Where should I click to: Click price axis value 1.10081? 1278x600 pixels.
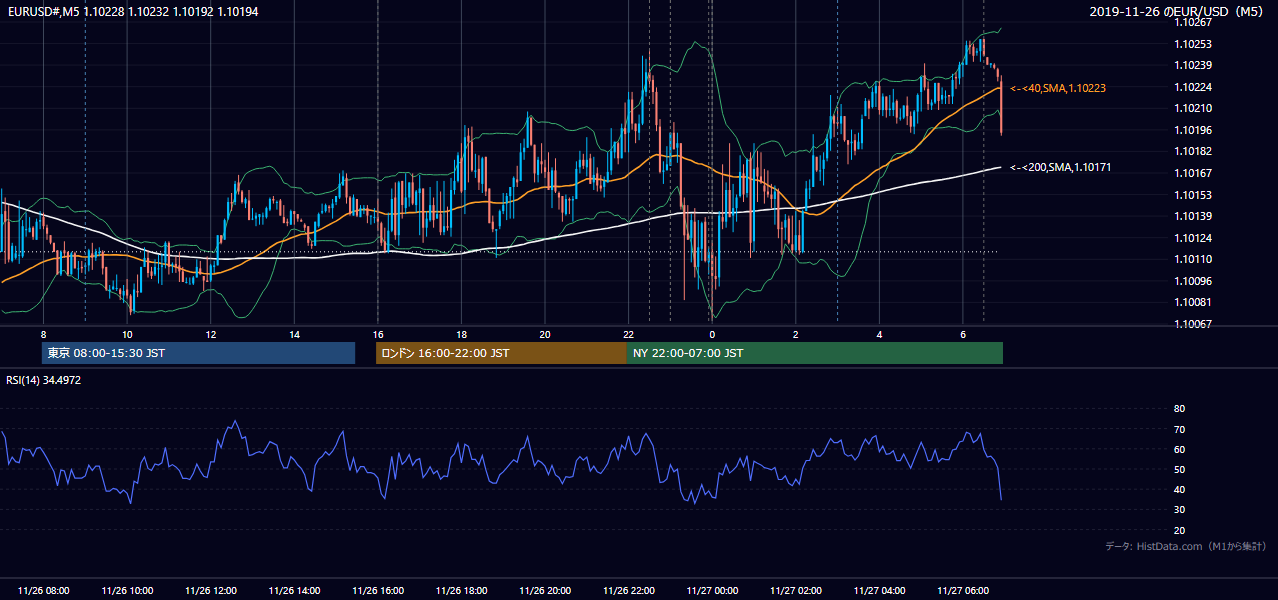[x=1193, y=302]
